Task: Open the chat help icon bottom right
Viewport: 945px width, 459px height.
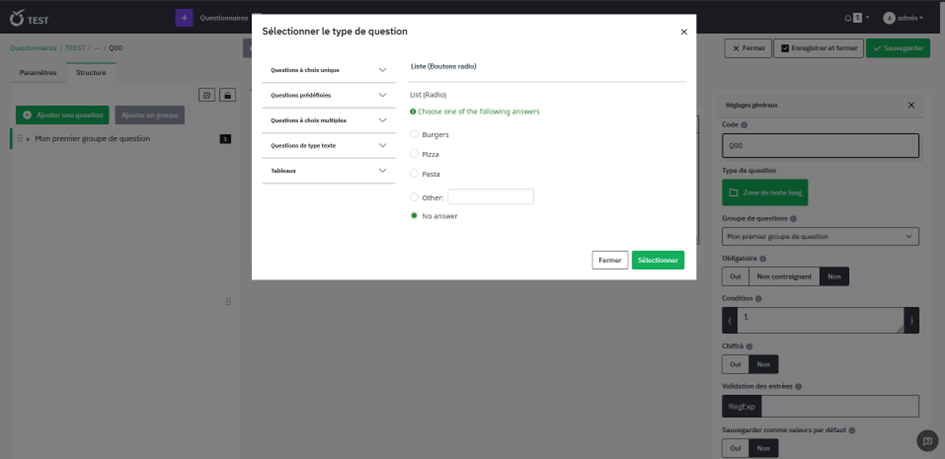Action: click(926, 440)
